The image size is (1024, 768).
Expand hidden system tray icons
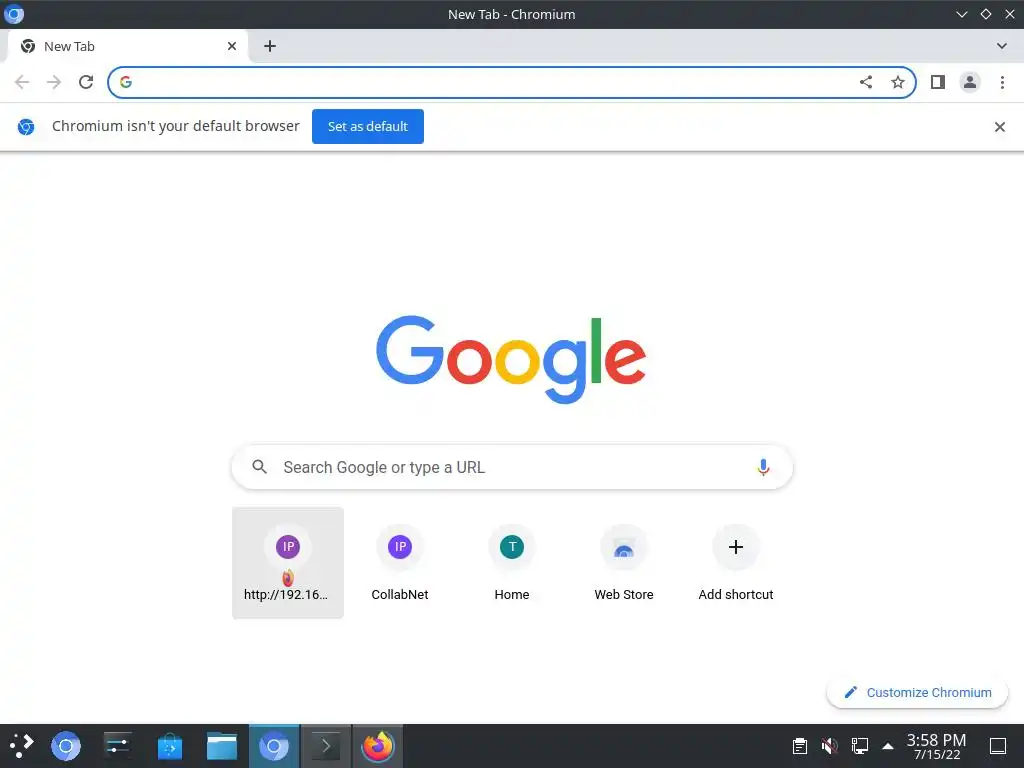click(x=888, y=746)
